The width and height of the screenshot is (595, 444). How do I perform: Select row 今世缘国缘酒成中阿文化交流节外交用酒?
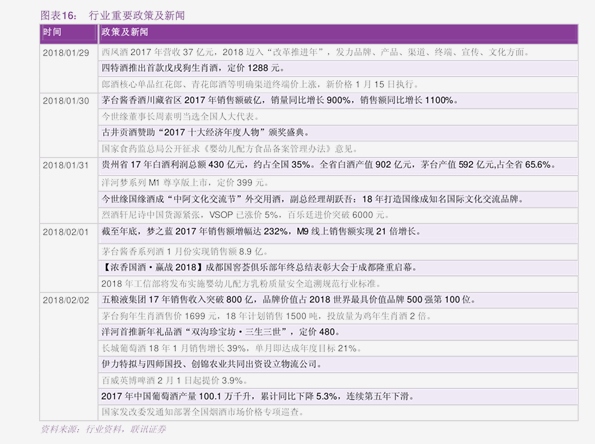(x=338, y=199)
